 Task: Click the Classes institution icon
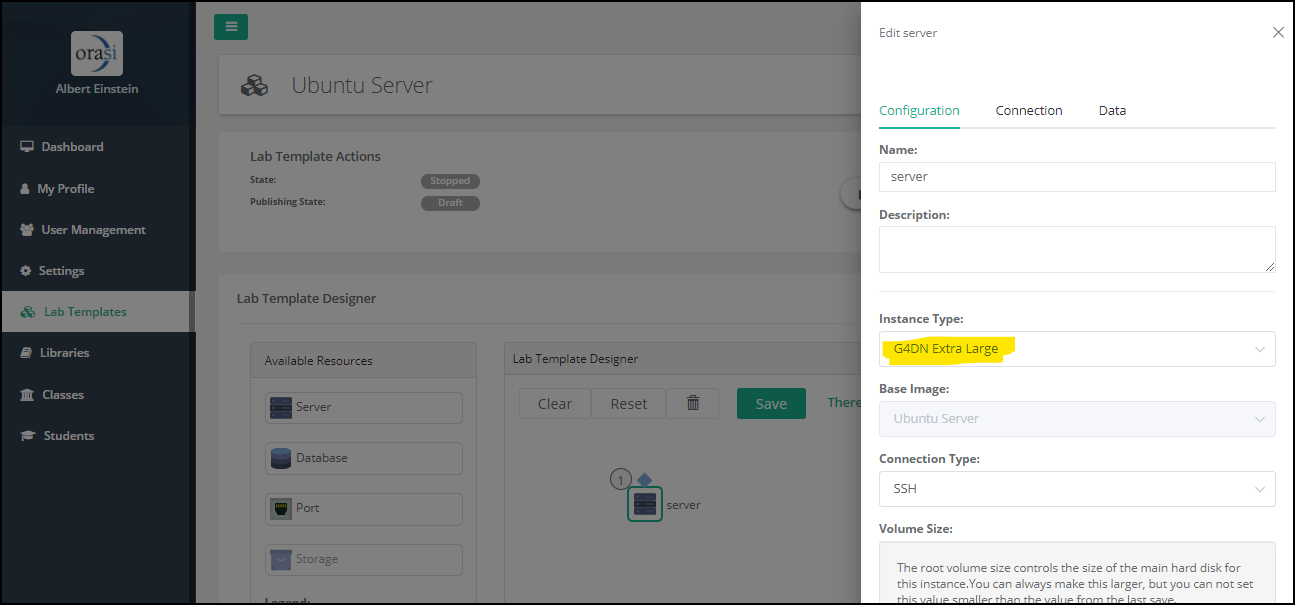[27, 395]
